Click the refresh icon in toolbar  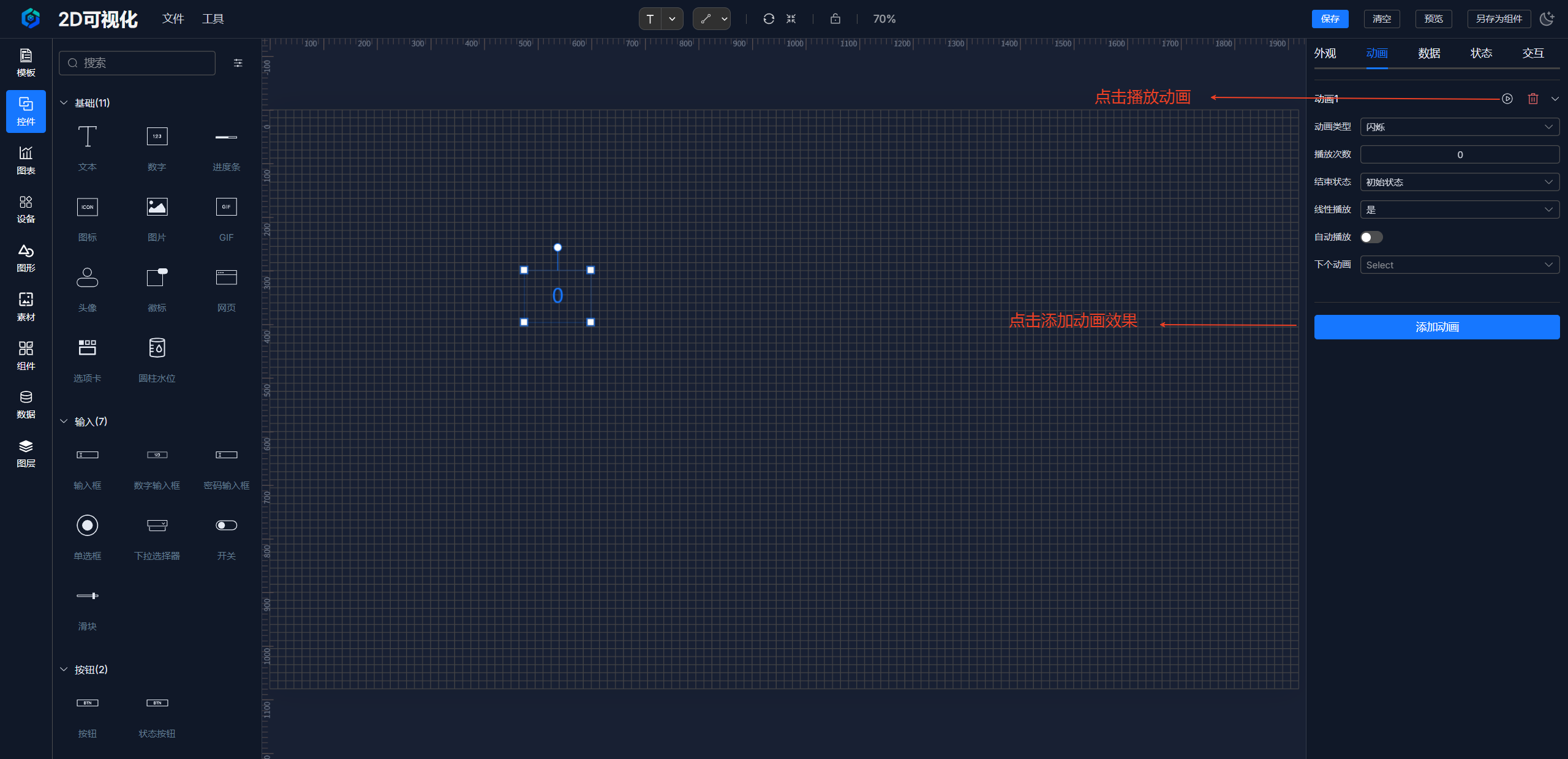coord(769,19)
